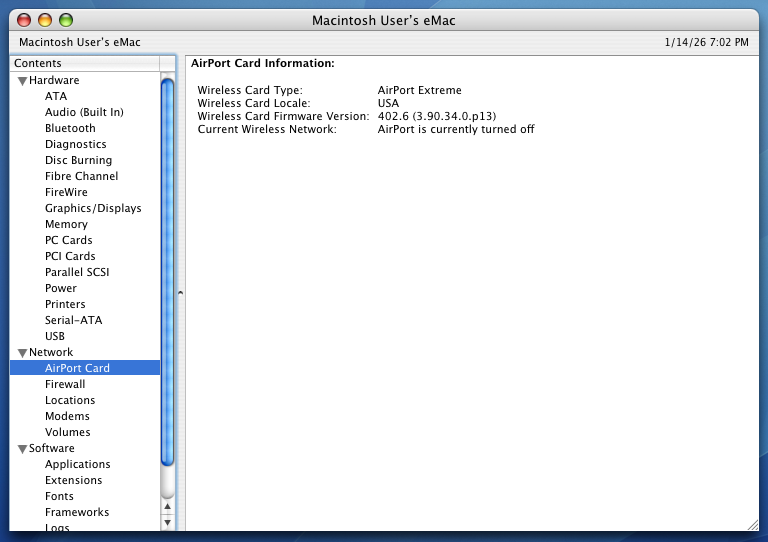Select Audio (Built In) entry
The image size is (768, 542).
(x=84, y=112)
